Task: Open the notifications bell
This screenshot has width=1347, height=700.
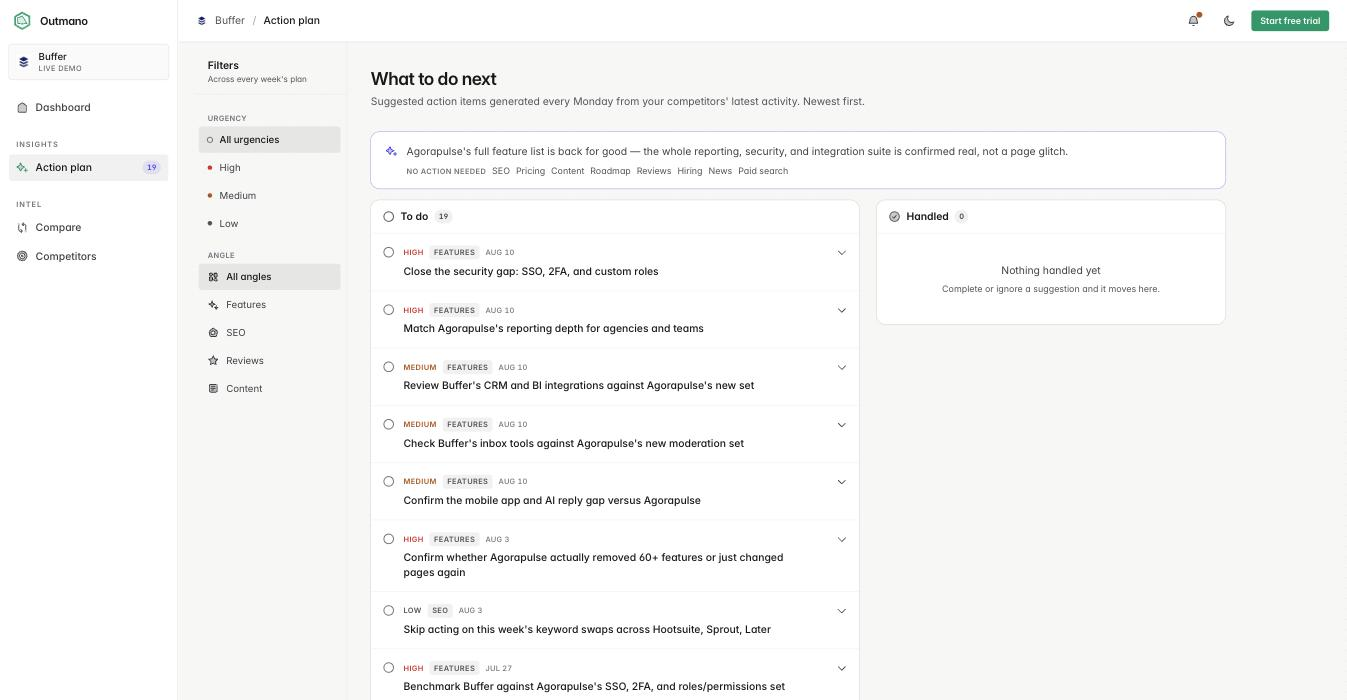Action: [1193, 21]
